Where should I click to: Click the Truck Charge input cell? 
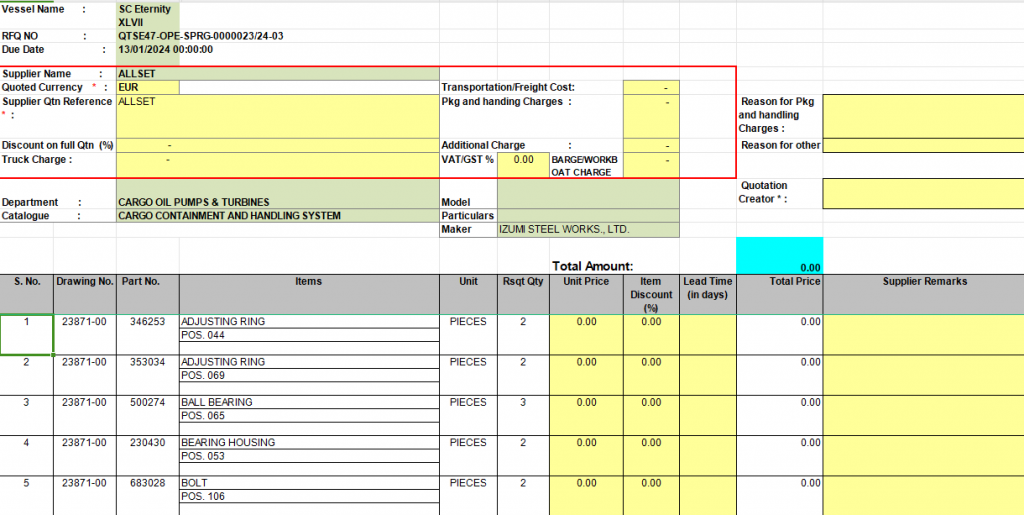tap(277, 160)
